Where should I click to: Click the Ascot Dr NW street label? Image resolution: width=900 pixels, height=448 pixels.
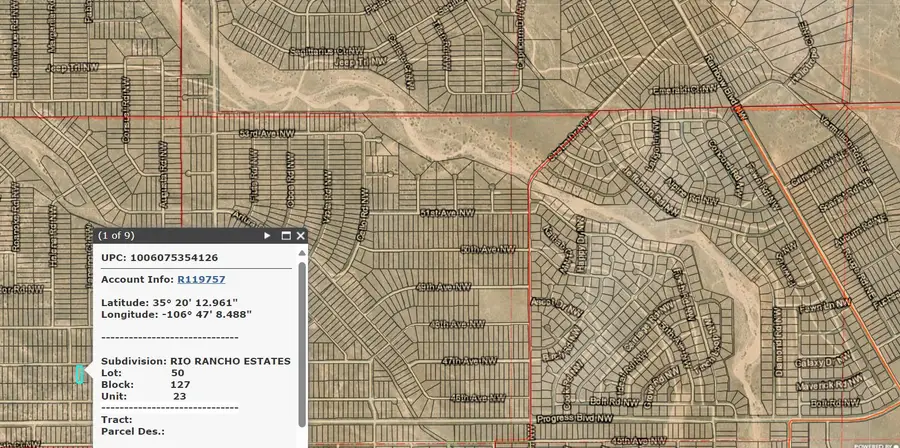point(557,307)
